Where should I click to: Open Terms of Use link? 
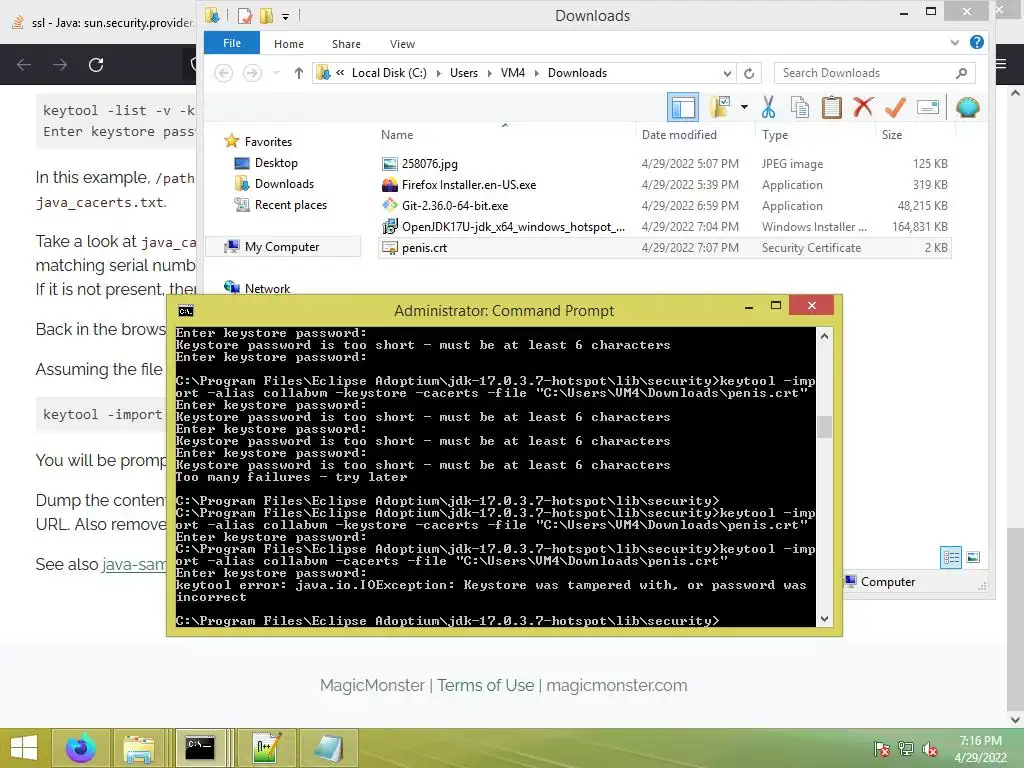point(485,685)
